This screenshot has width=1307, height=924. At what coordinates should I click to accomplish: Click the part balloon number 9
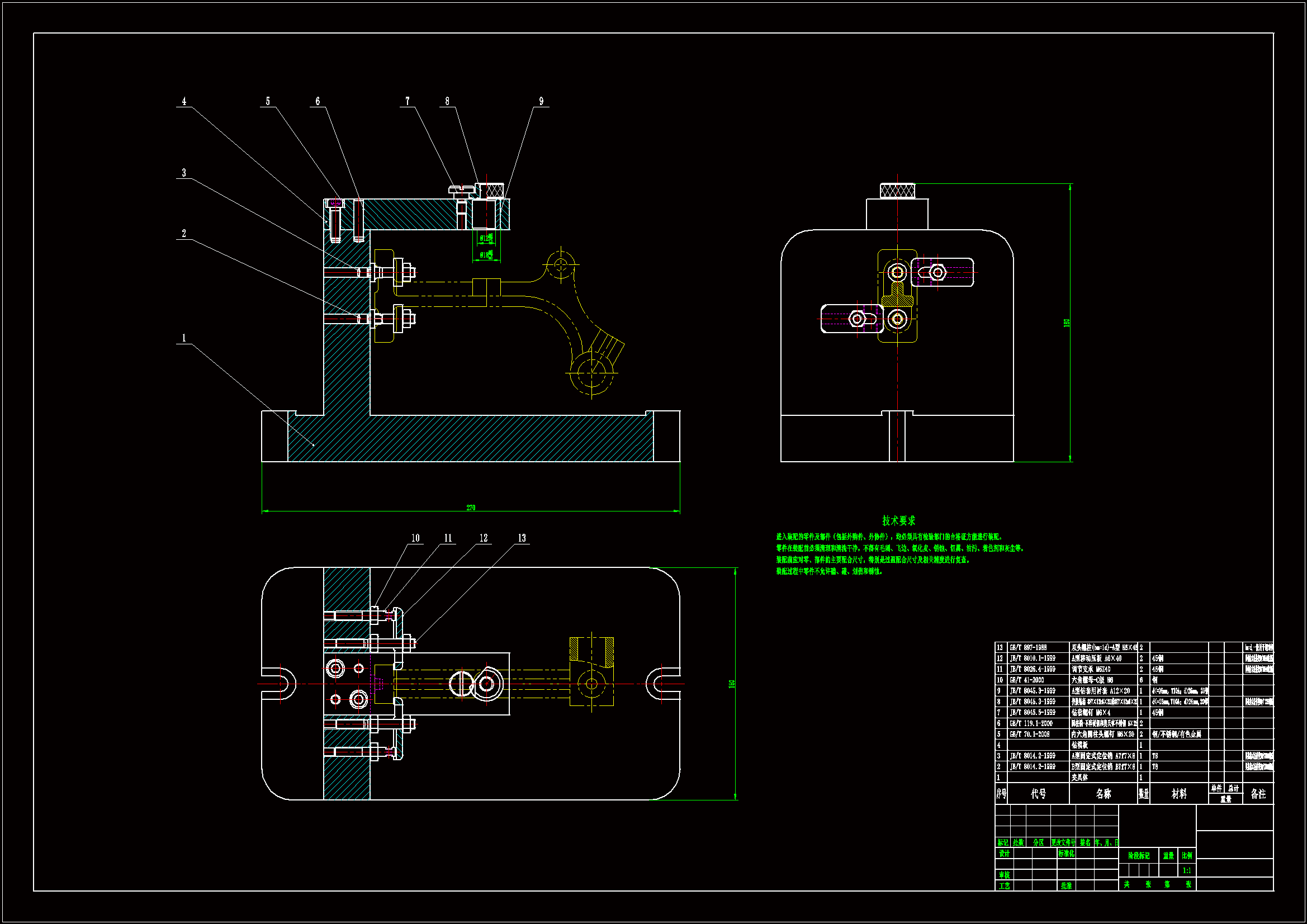541,101
